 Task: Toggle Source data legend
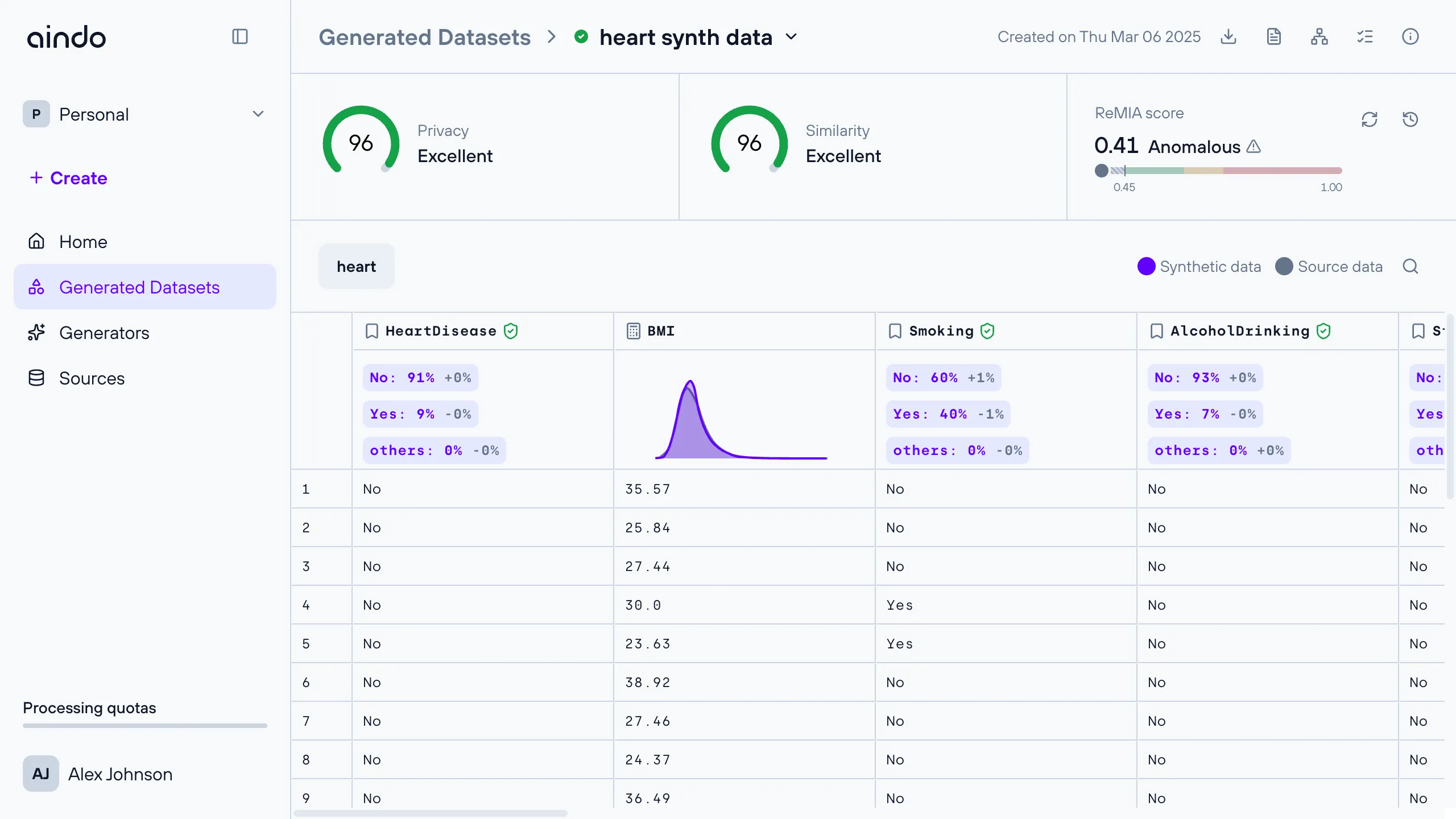coord(1329,266)
